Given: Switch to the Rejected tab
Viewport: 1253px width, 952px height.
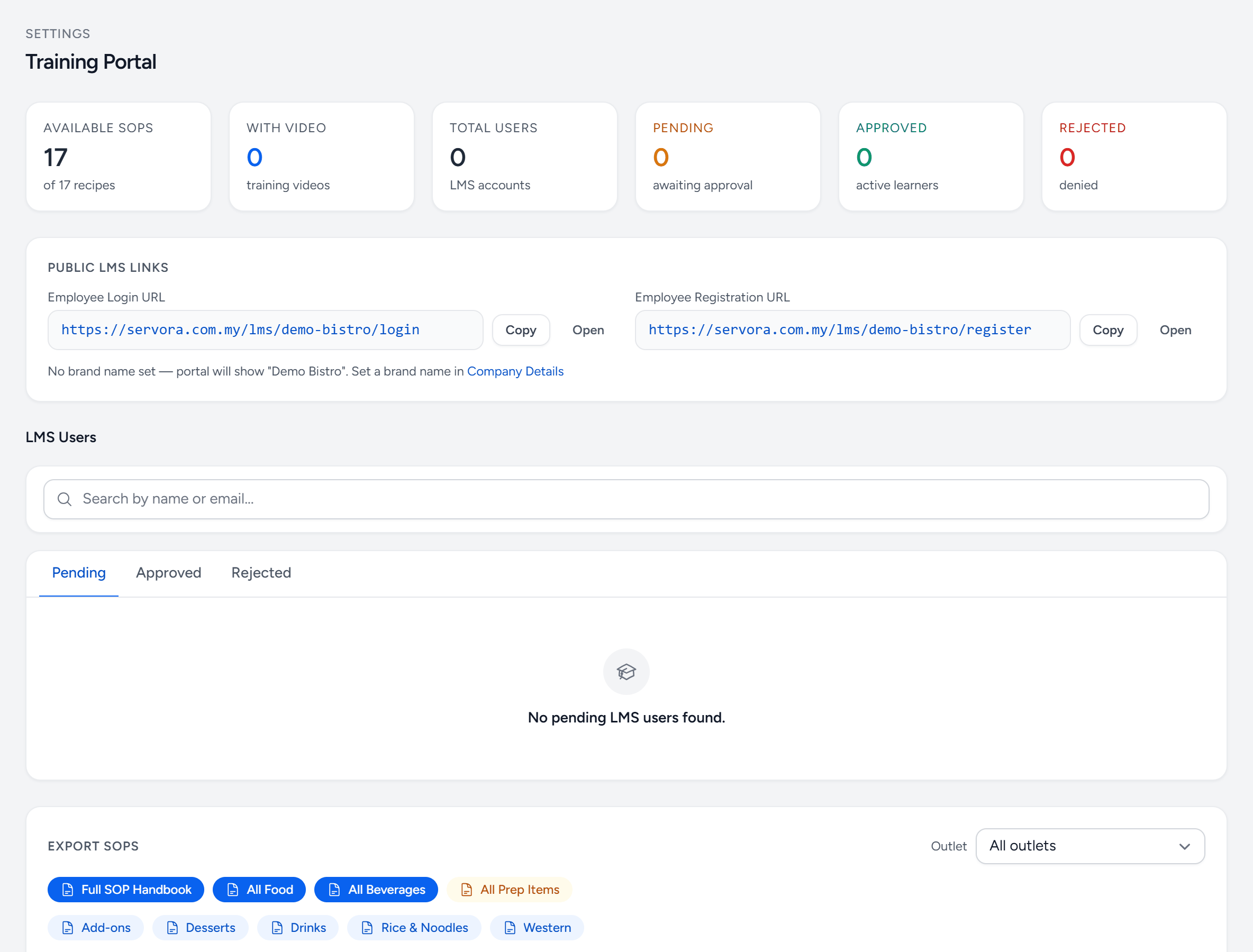Looking at the screenshot, I should point(261,573).
